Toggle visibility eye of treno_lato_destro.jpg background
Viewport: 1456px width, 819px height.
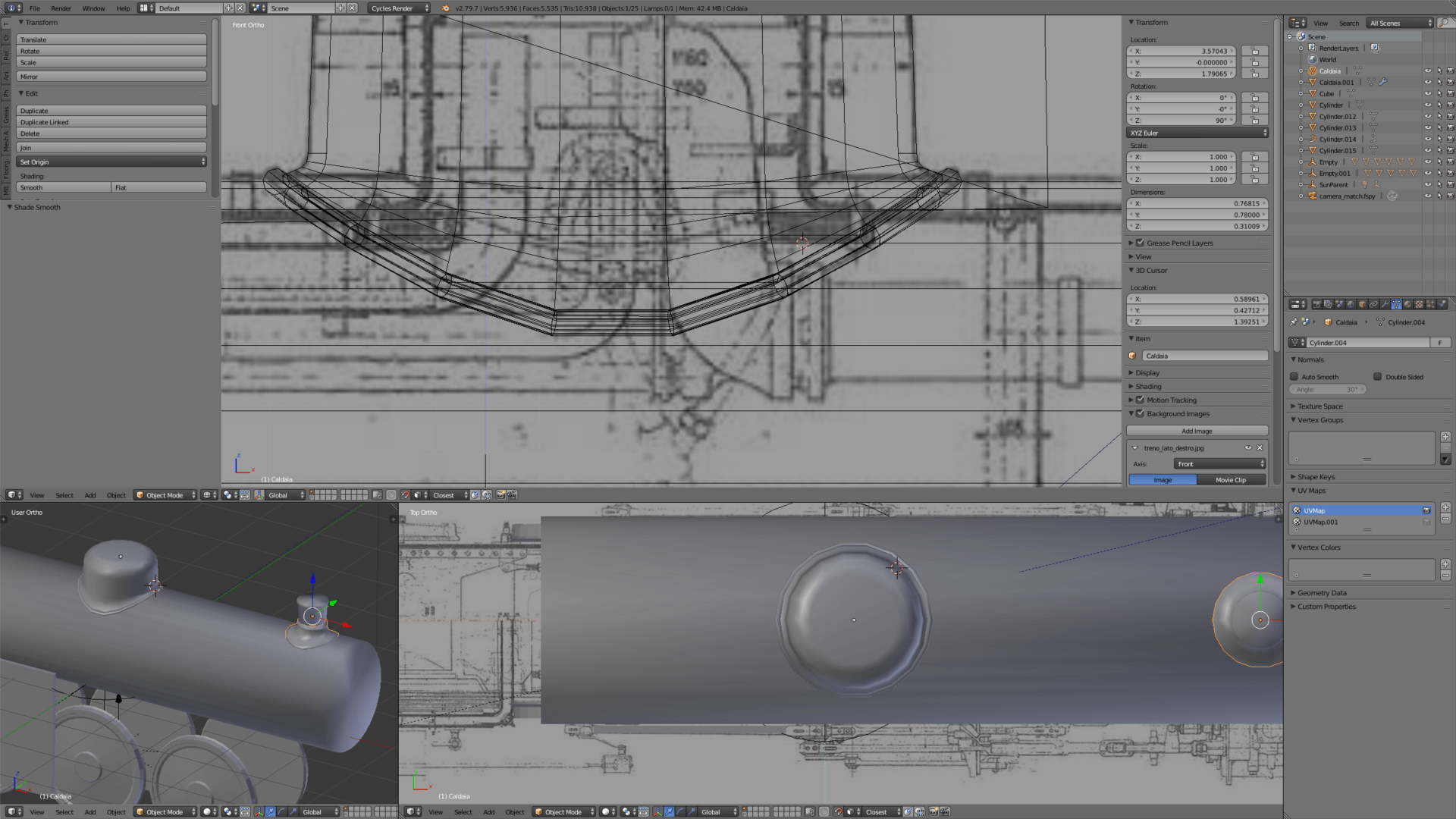(x=1248, y=448)
